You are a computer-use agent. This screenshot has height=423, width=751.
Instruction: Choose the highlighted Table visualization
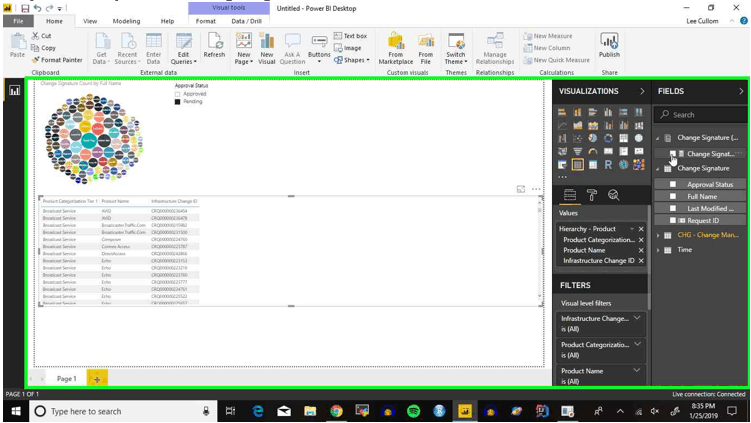(578, 165)
